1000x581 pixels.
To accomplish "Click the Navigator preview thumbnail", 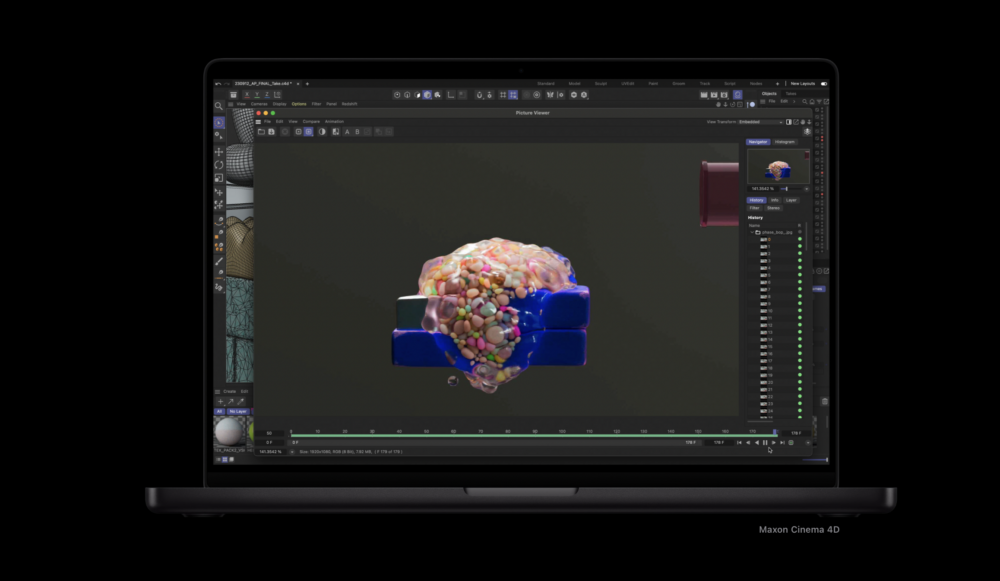I will pyautogui.click(x=778, y=166).
